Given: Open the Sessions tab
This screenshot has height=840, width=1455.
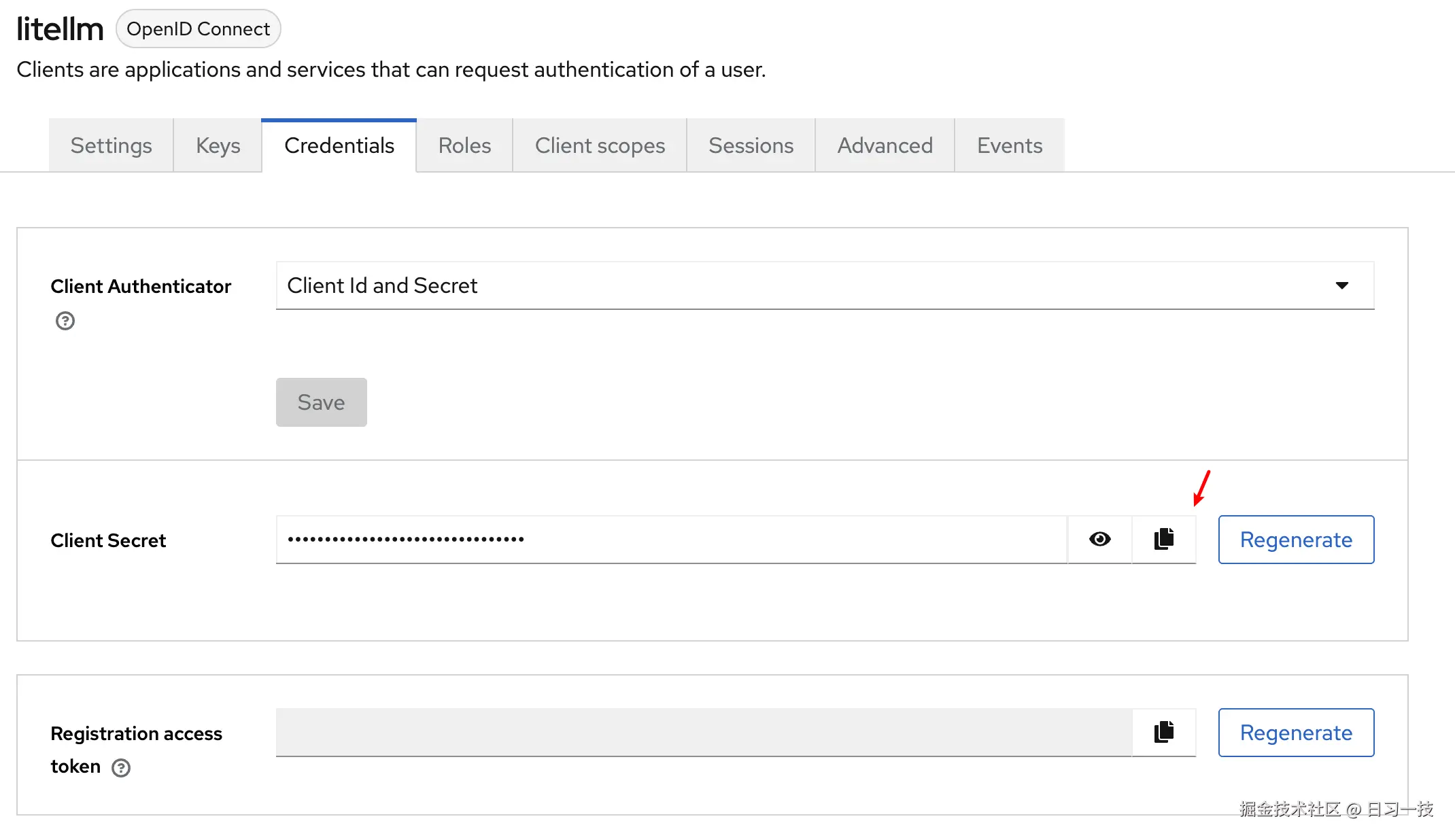Looking at the screenshot, I should coord(751,145).
